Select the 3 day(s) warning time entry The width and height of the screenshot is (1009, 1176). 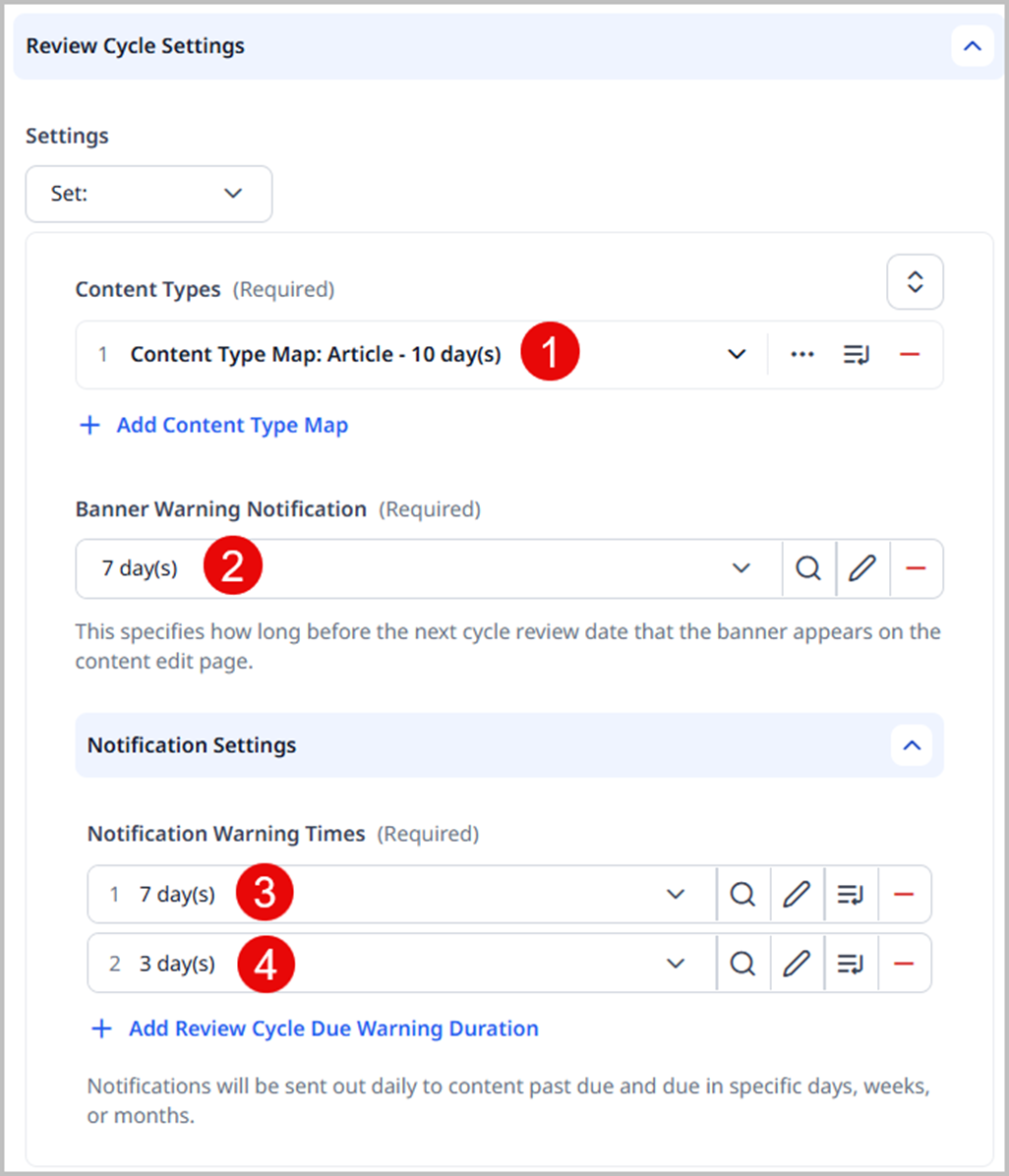[x=295, y=964]
